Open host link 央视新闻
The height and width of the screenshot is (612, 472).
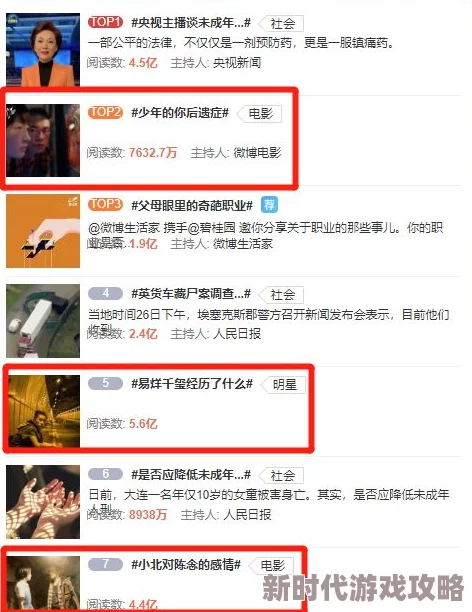click(237, 62)
